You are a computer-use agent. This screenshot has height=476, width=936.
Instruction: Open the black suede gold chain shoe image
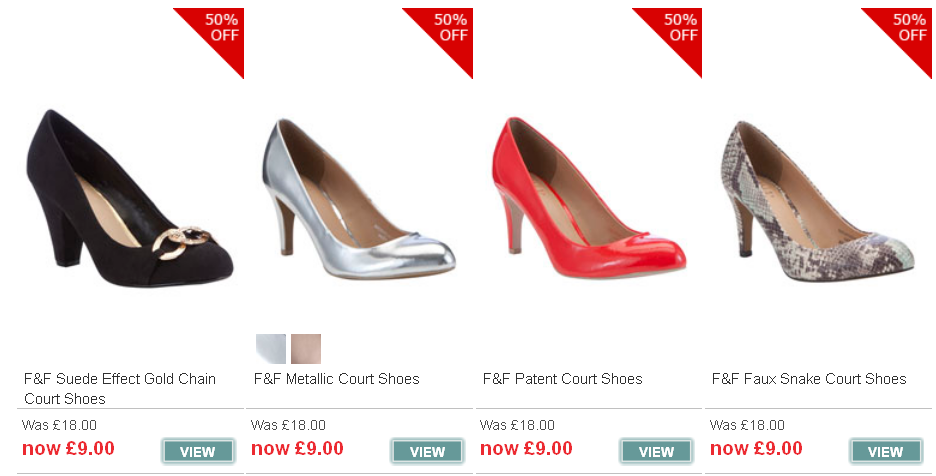click(130, 198)
